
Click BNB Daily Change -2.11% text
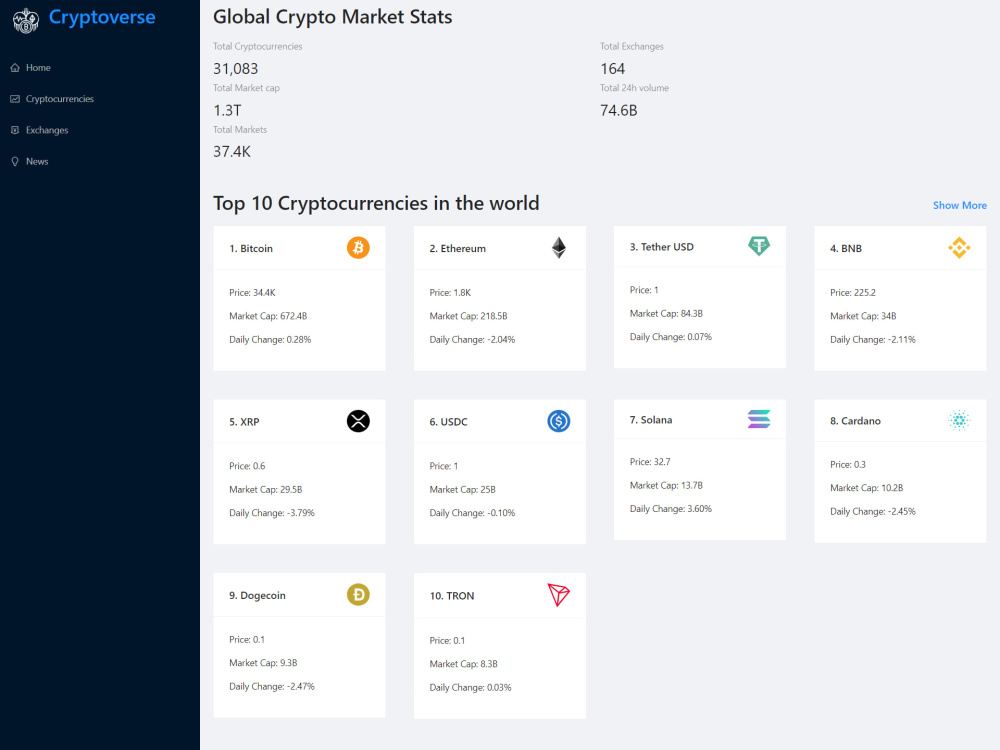(x=872, y=340)
